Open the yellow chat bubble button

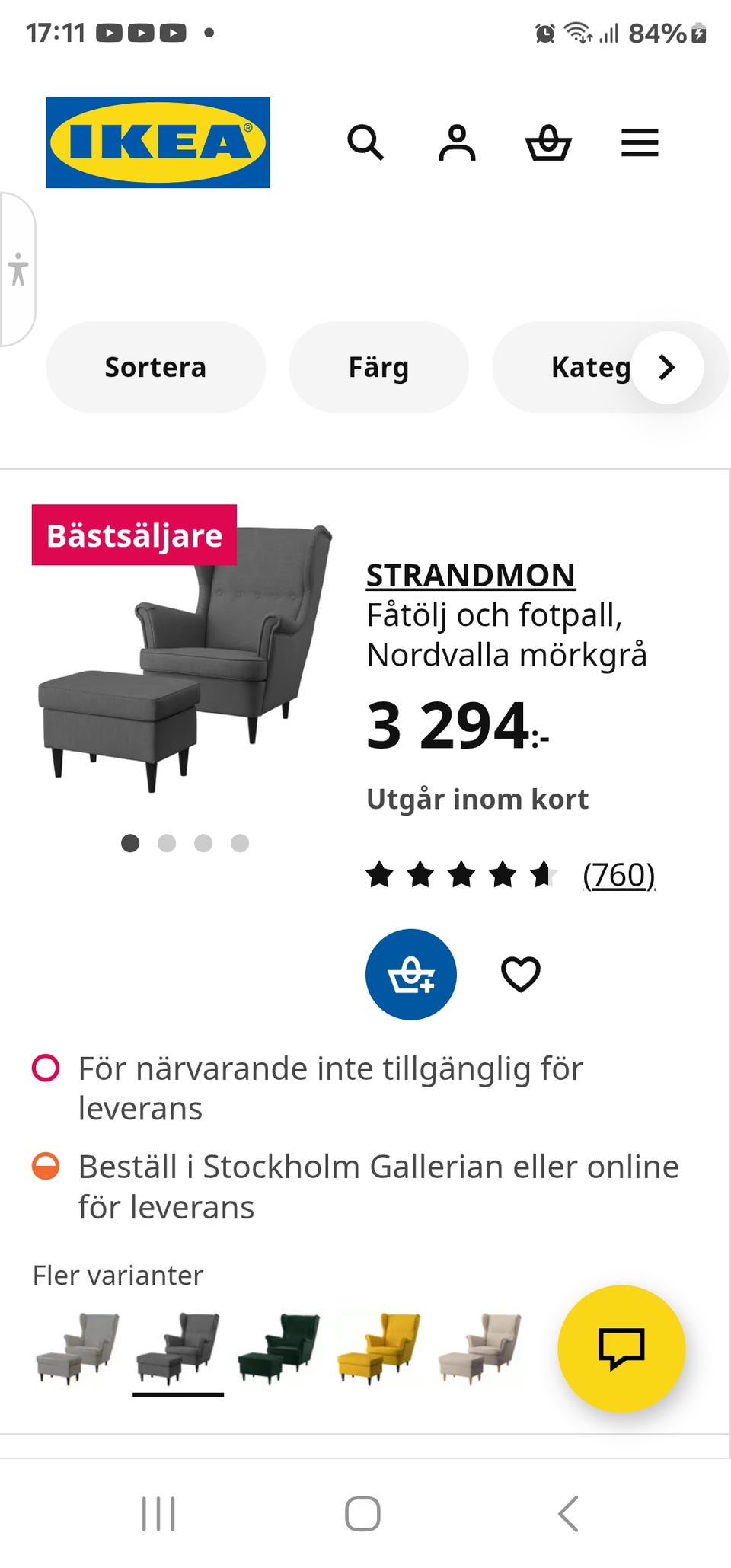(621, 1349)
